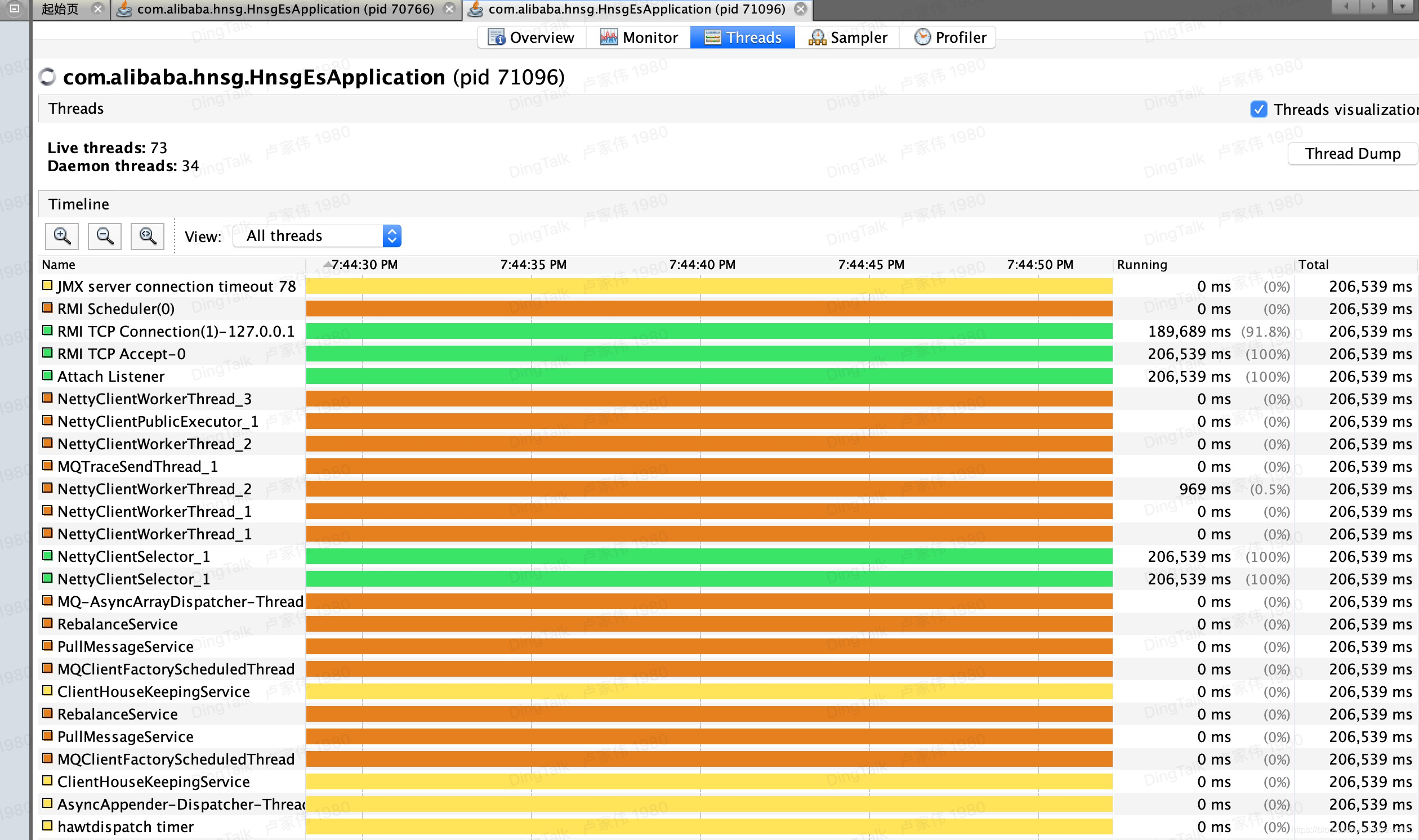
Task: Uncheck the Threads visualization checkbox
Action: pos(1259,109)
